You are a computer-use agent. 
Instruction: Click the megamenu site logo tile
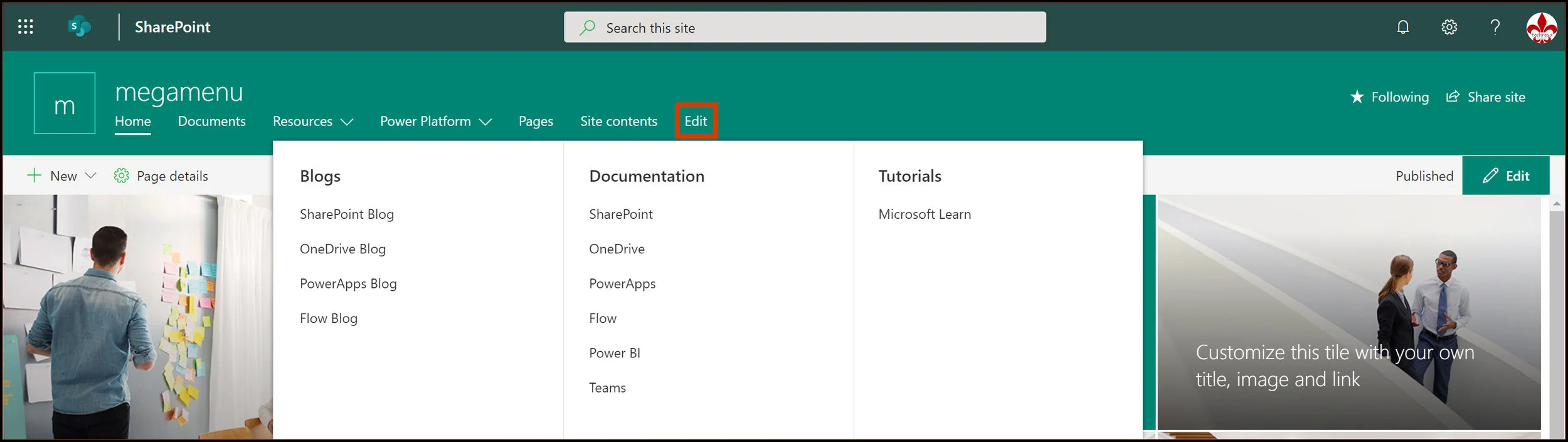click(65, 103)
